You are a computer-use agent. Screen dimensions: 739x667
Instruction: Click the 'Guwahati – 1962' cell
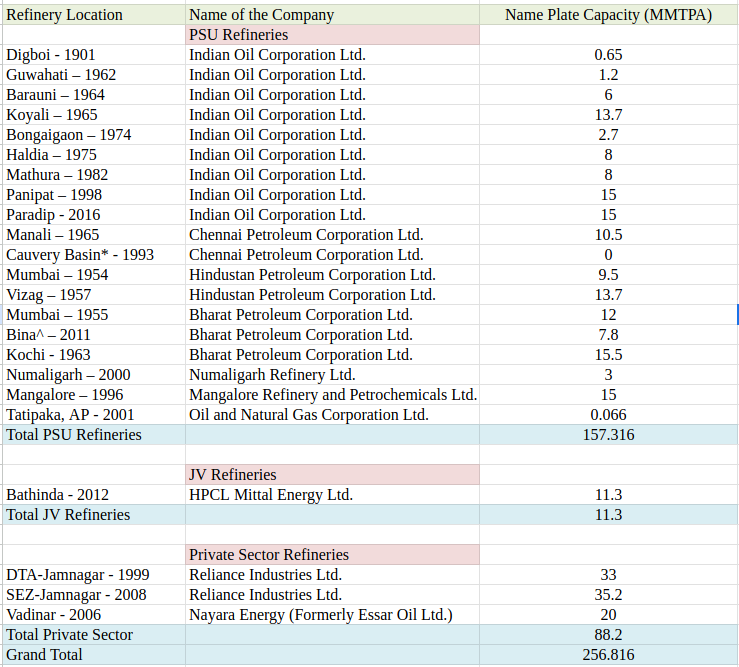click(94, 75)
